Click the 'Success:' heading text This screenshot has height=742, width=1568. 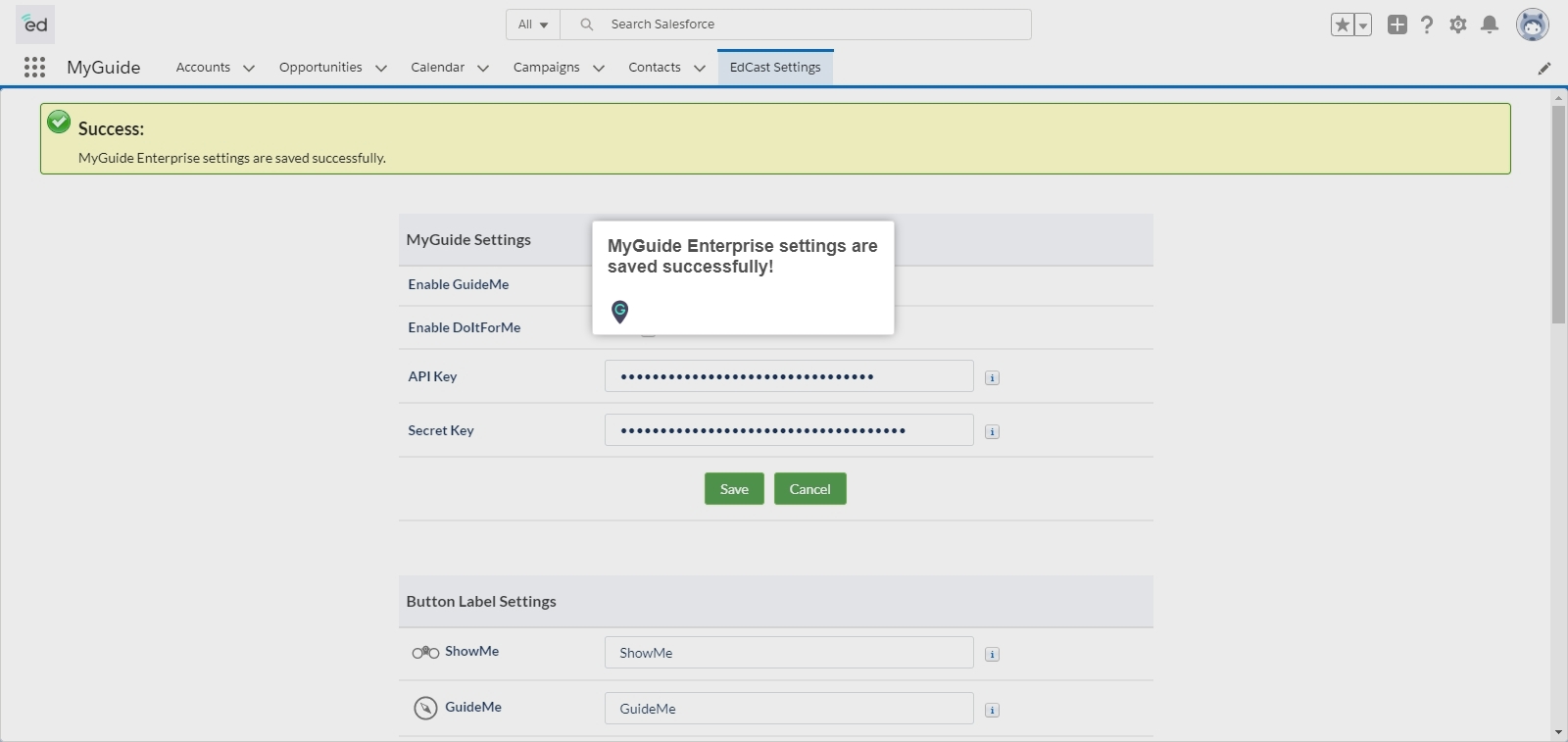[111, 128]
